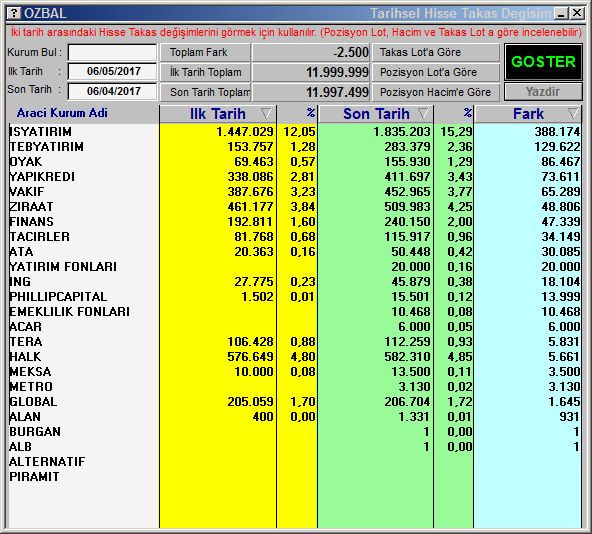Sort by Fark column arrow
Screen dimensions: 592x534
pyautogui.click(x=573, y=113)
